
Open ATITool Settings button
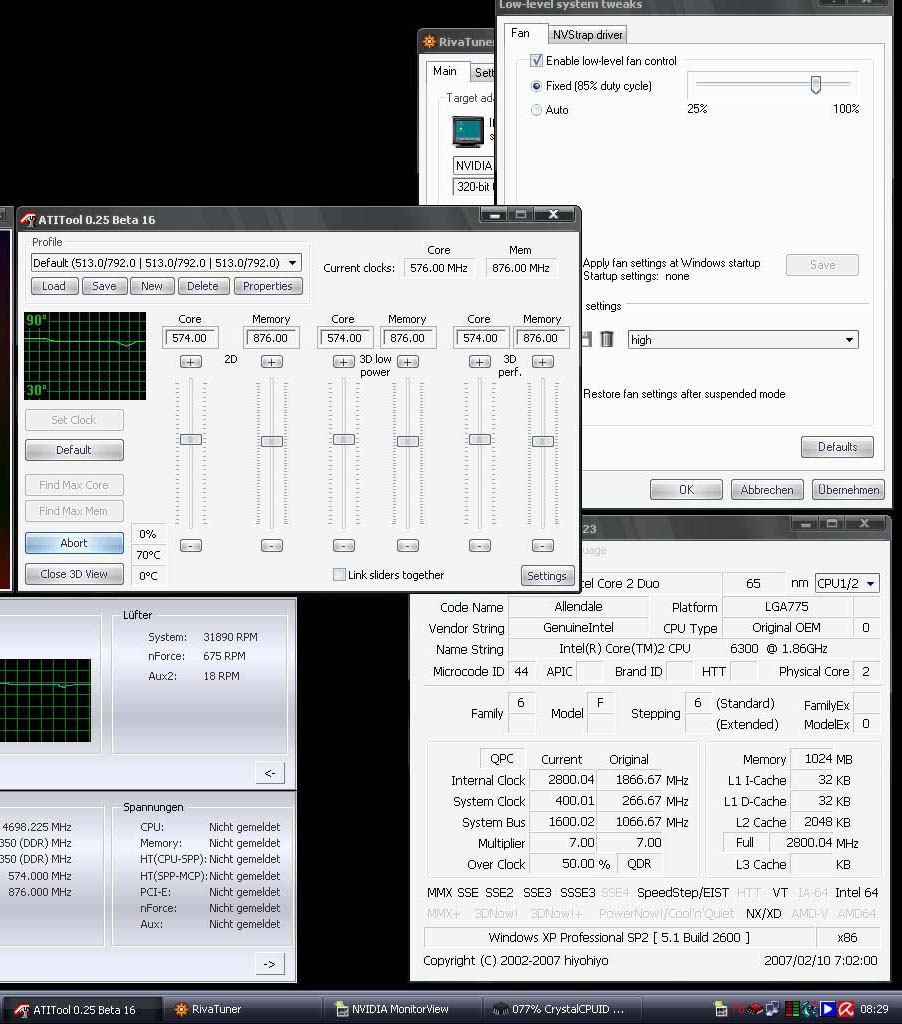tap(547, 575)
